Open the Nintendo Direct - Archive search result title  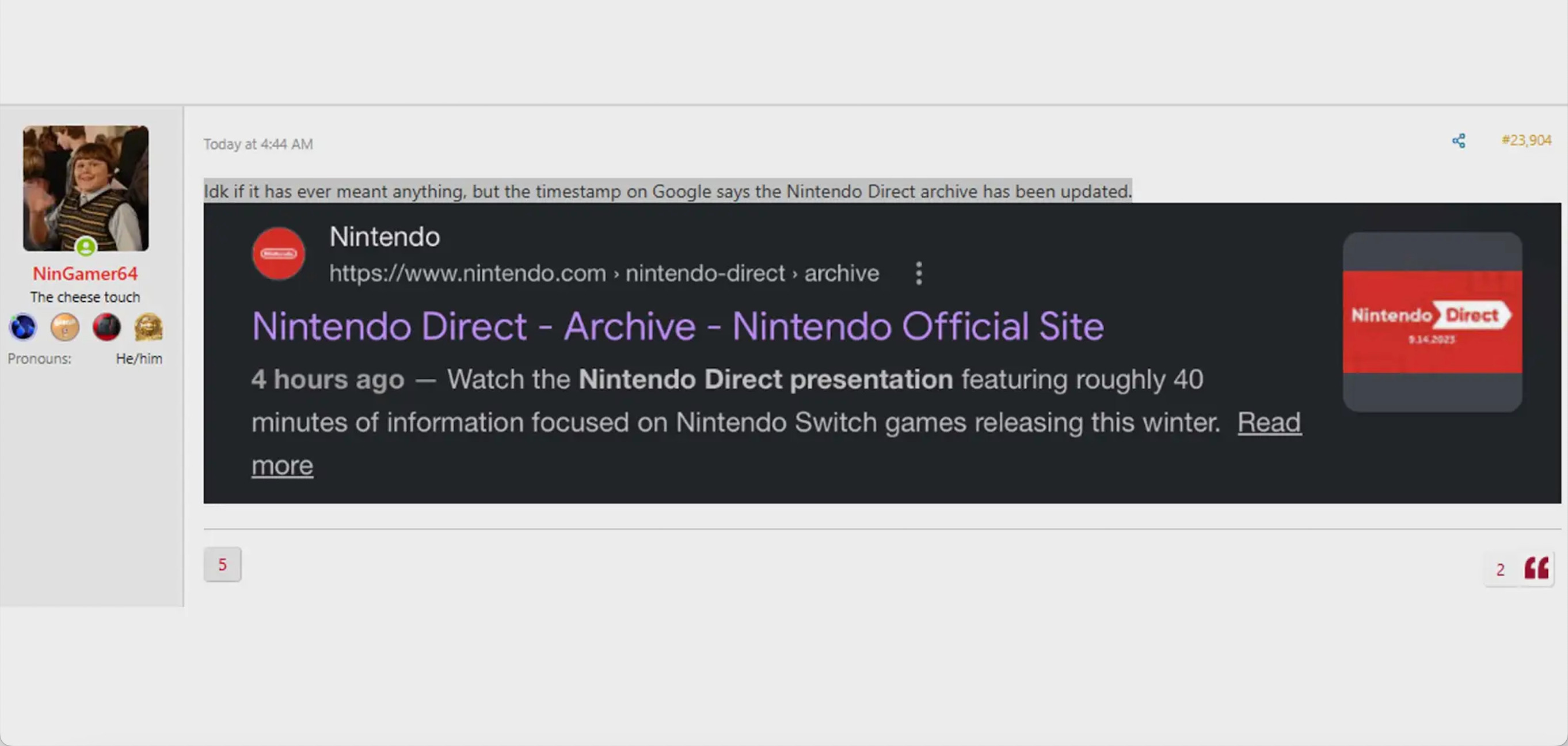click(678, 326)
